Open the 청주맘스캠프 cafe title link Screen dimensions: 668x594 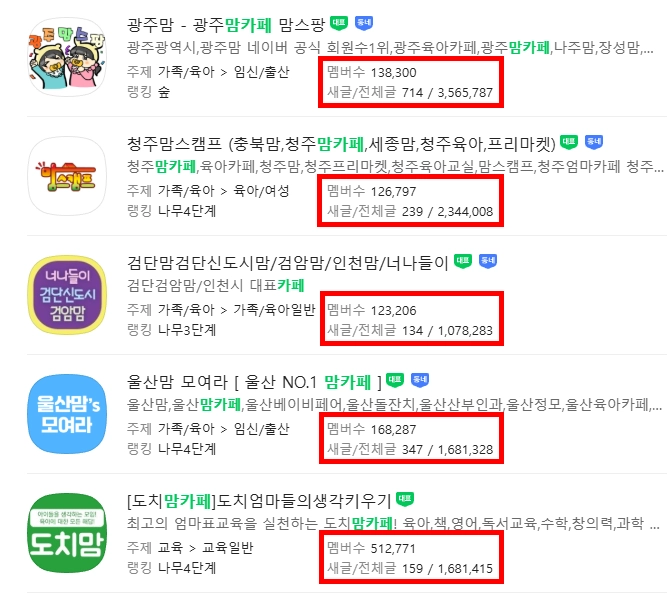tap(341, 144)
